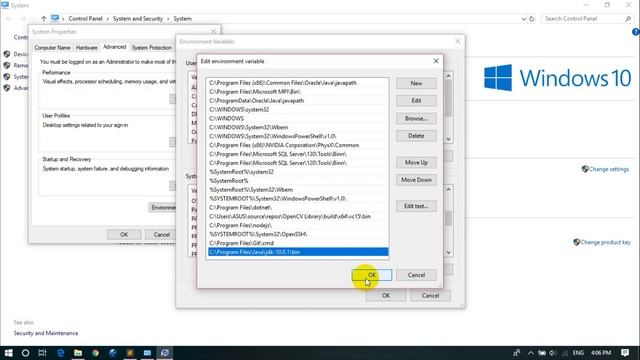Viewport: 640px width, 360px height.
Task: Go to System and Security in breadcrumb
Action: point(138,19)
